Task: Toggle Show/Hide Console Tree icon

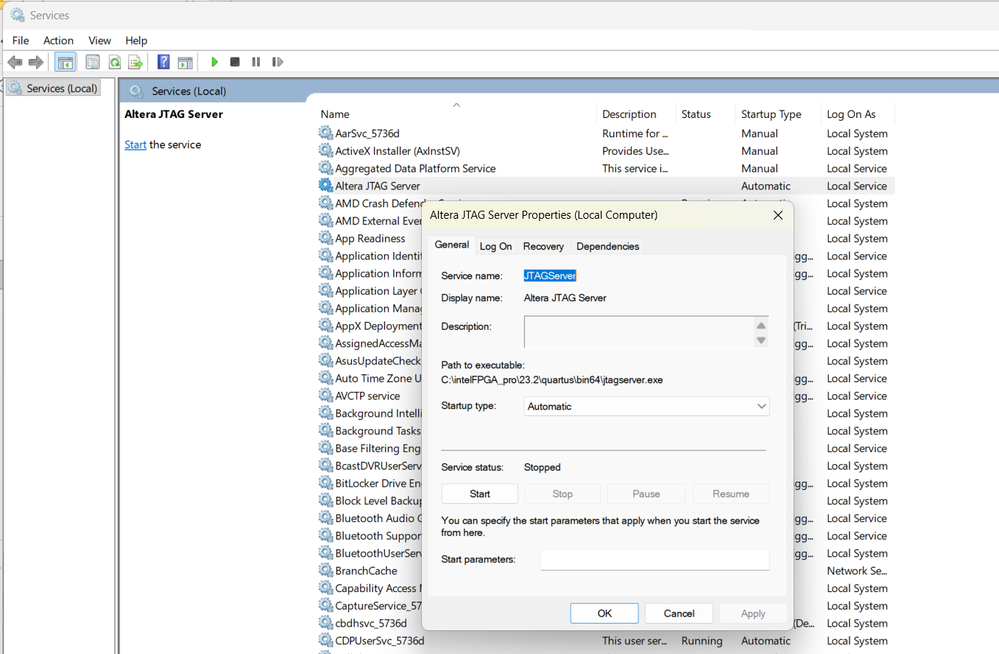Action: point(65,62)
